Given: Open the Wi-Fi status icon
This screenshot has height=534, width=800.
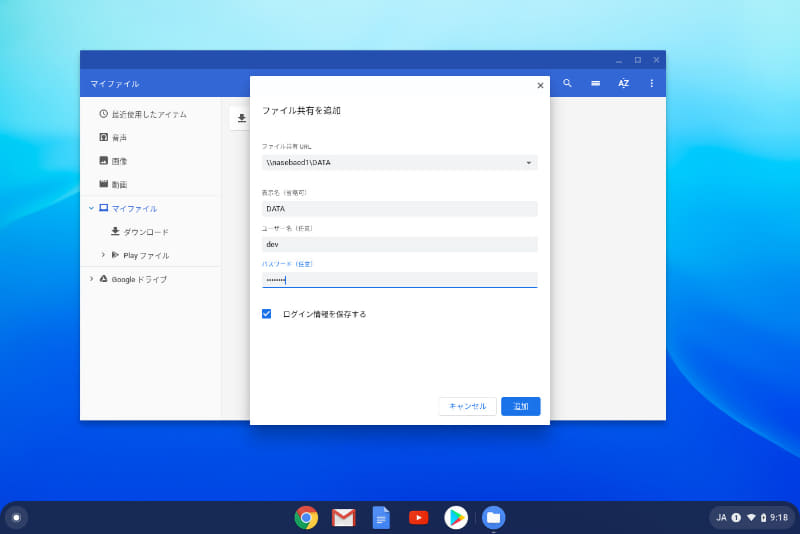Looking at the screenshot, I should pyautogui.click(x=751, y=518).
